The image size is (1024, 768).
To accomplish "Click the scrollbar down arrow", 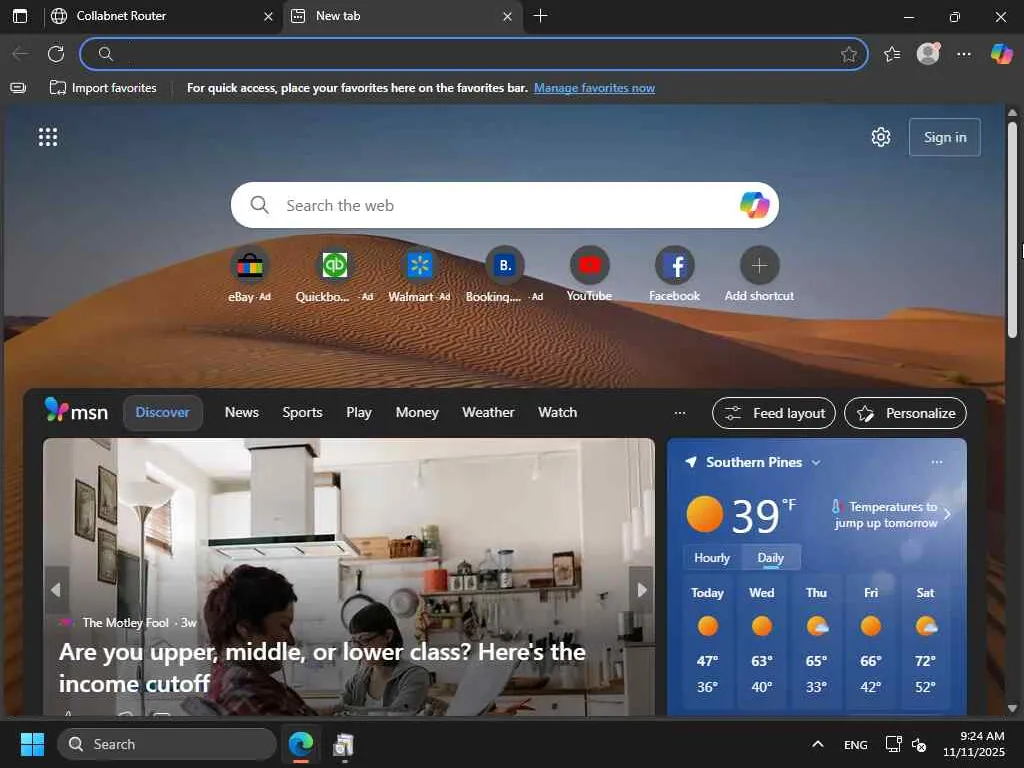I will click(x=1012, y=708).
